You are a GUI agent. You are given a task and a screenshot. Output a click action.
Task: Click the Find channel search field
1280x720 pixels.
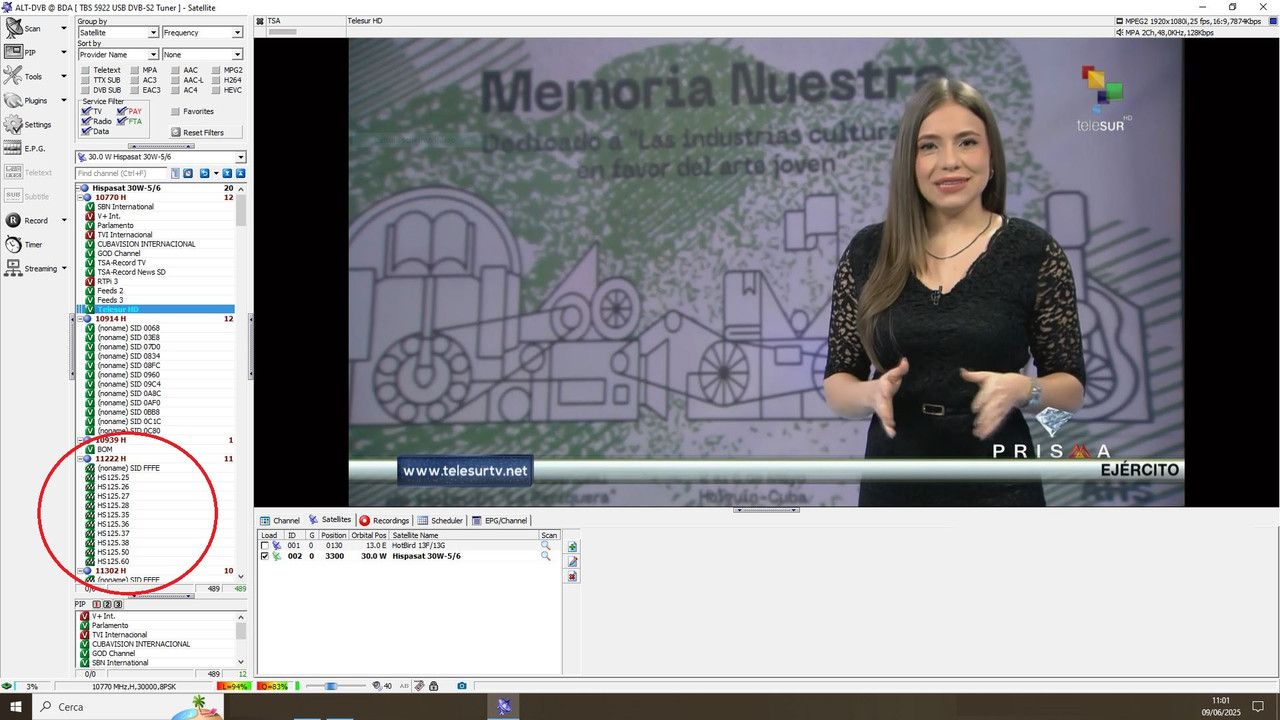(121, 173)
